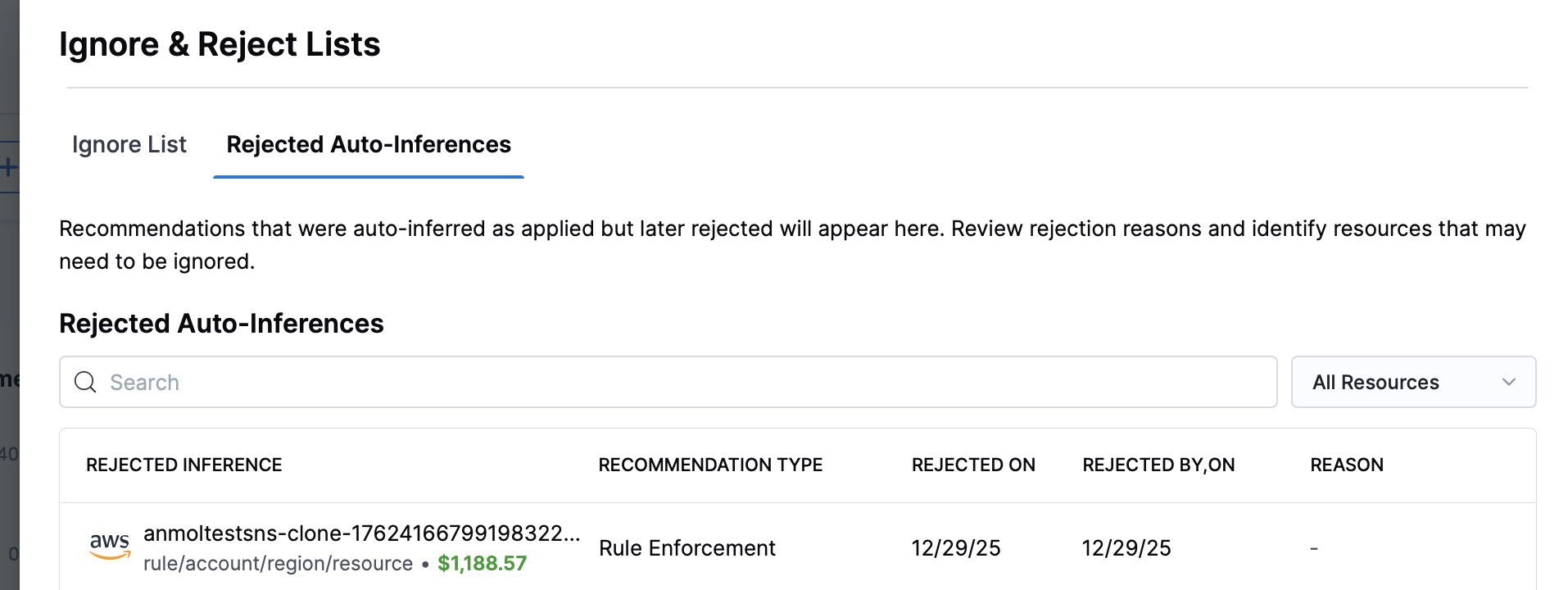Click the Ignore & Reject Lists heading
This screenshot has height=590, width=1568.
click(220, 44)
